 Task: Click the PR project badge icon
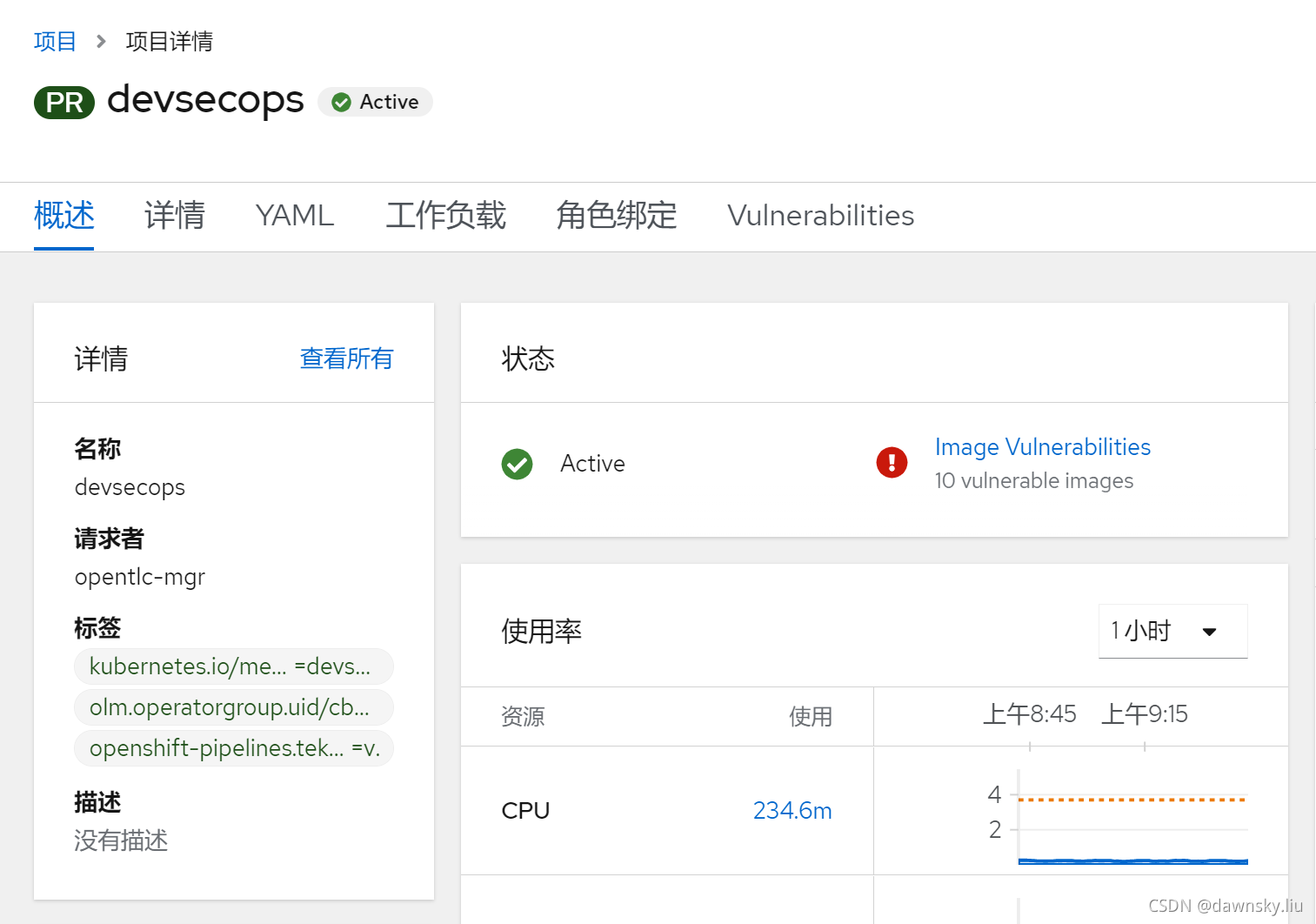pos(64,103)
